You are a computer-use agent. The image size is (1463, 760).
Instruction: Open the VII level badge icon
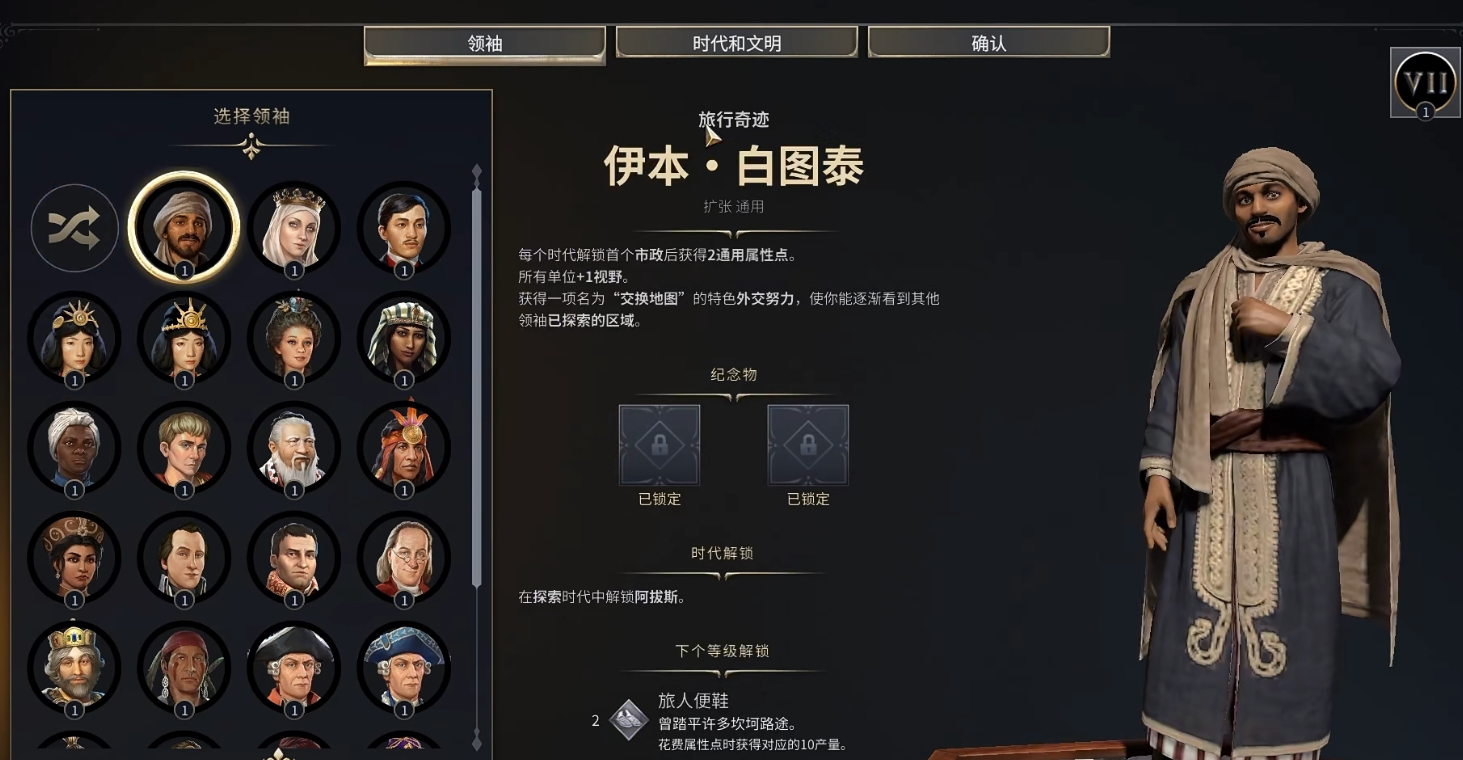pyautogui.click(x=1425, y=82)
